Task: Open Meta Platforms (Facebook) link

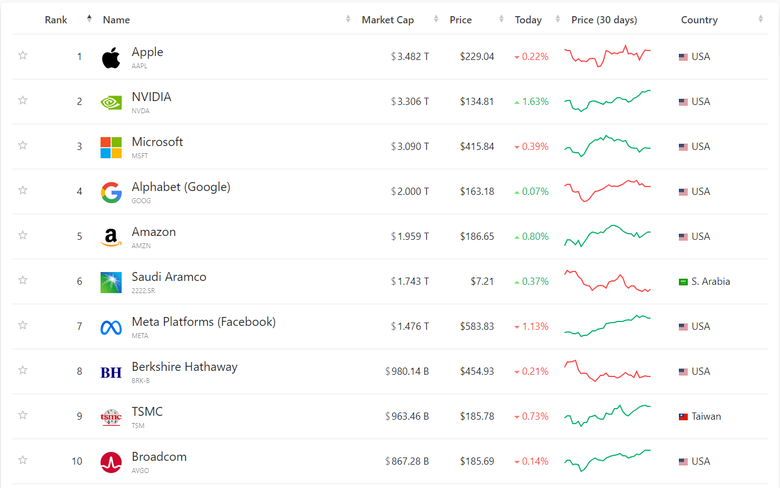Action: (x=203, y=322)
